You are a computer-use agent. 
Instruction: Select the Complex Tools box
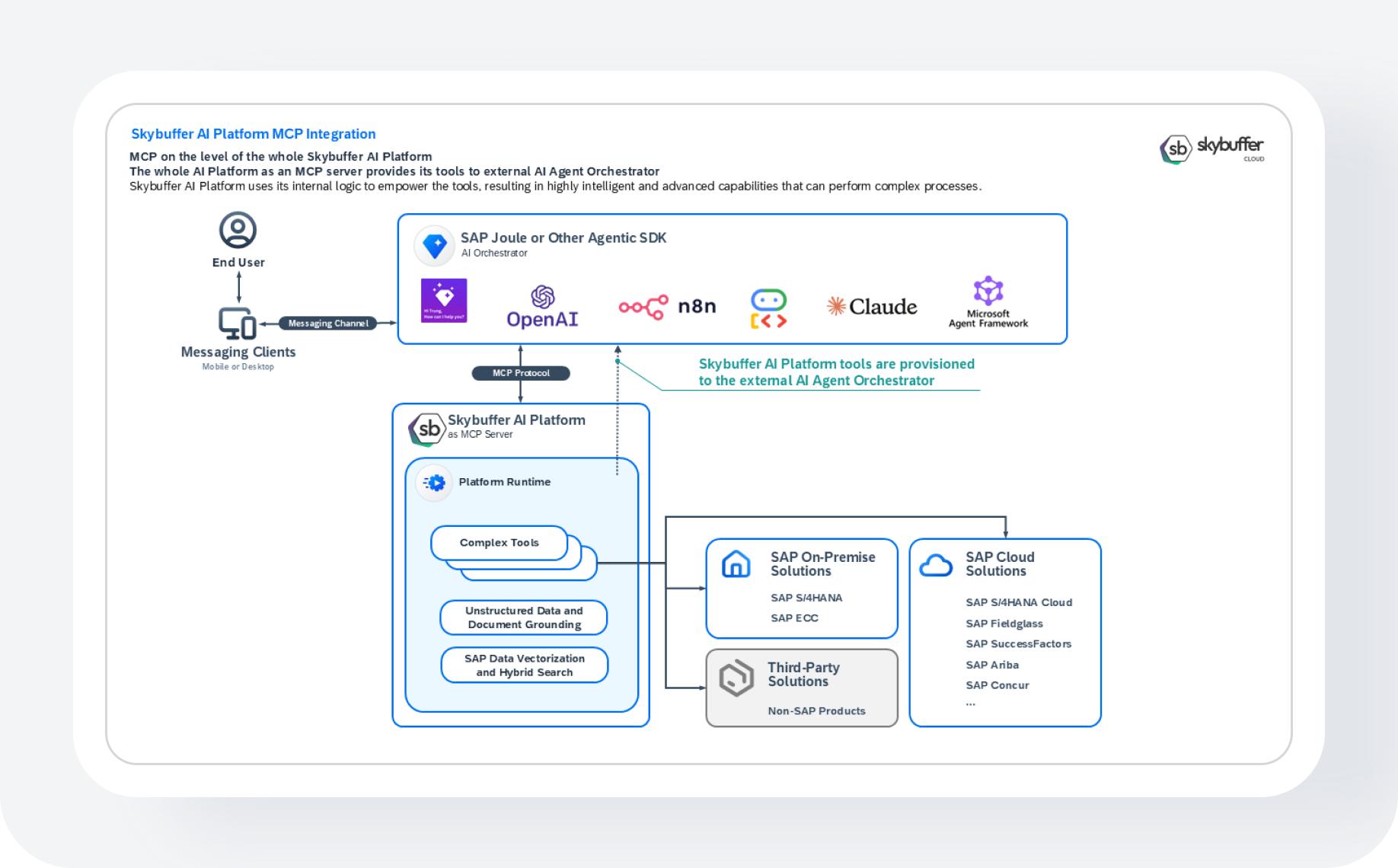tap(500, 543)
